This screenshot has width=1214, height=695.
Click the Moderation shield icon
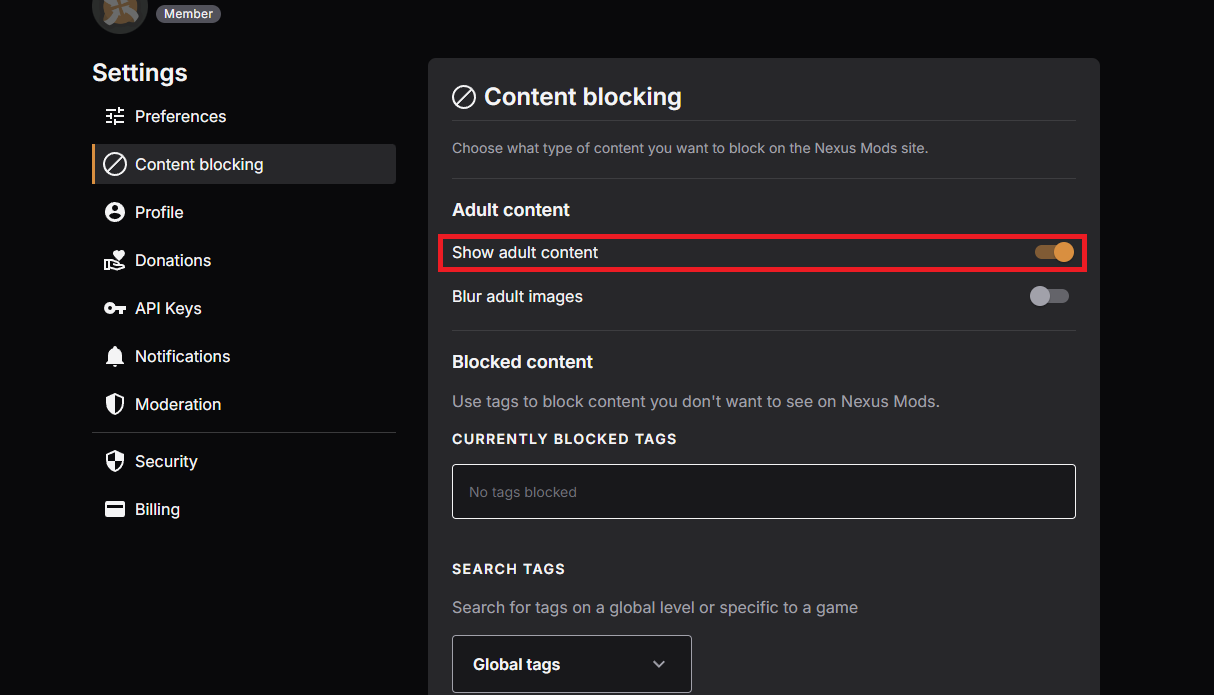click(115, 404)
